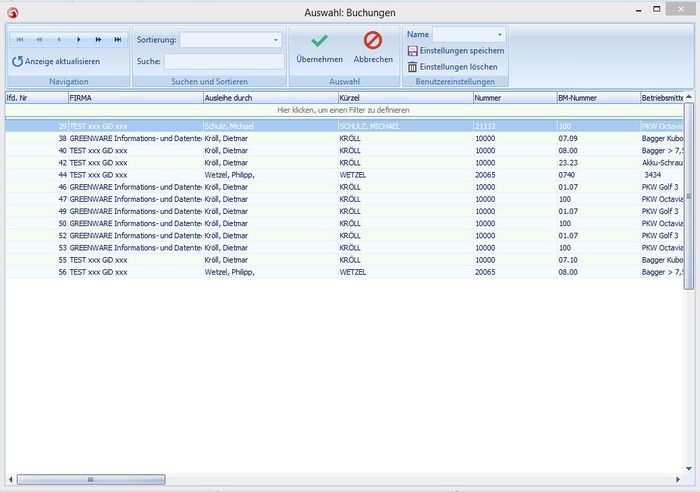Maximize the Auswahl: Buchungen window

click(x=657, y=9)
